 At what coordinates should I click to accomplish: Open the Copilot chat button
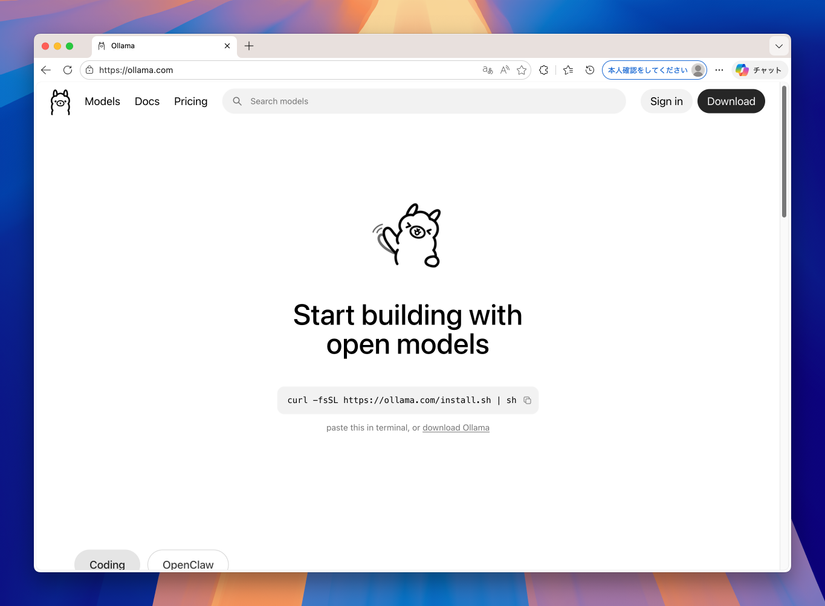coord(759,70)
